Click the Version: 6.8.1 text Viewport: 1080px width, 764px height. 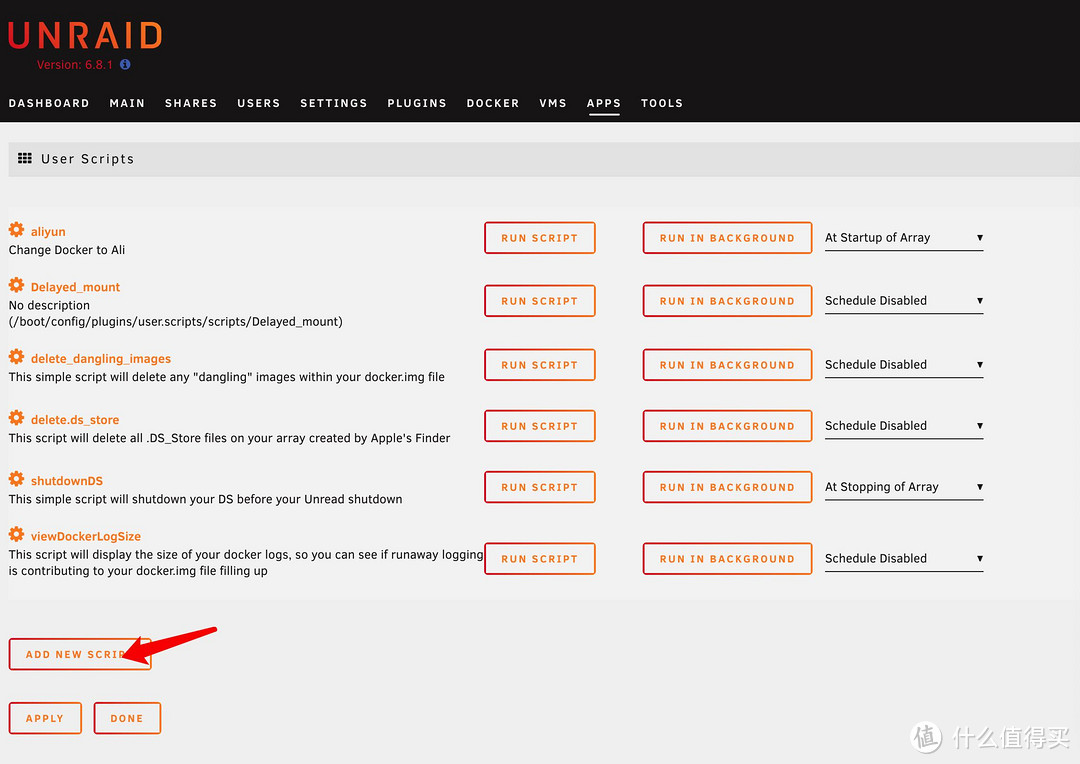tap(74, 65)
